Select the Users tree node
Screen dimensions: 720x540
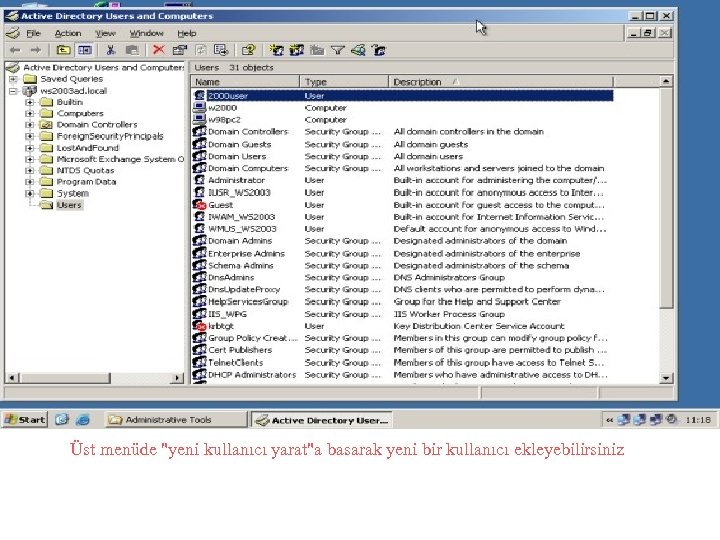(69, 205)
